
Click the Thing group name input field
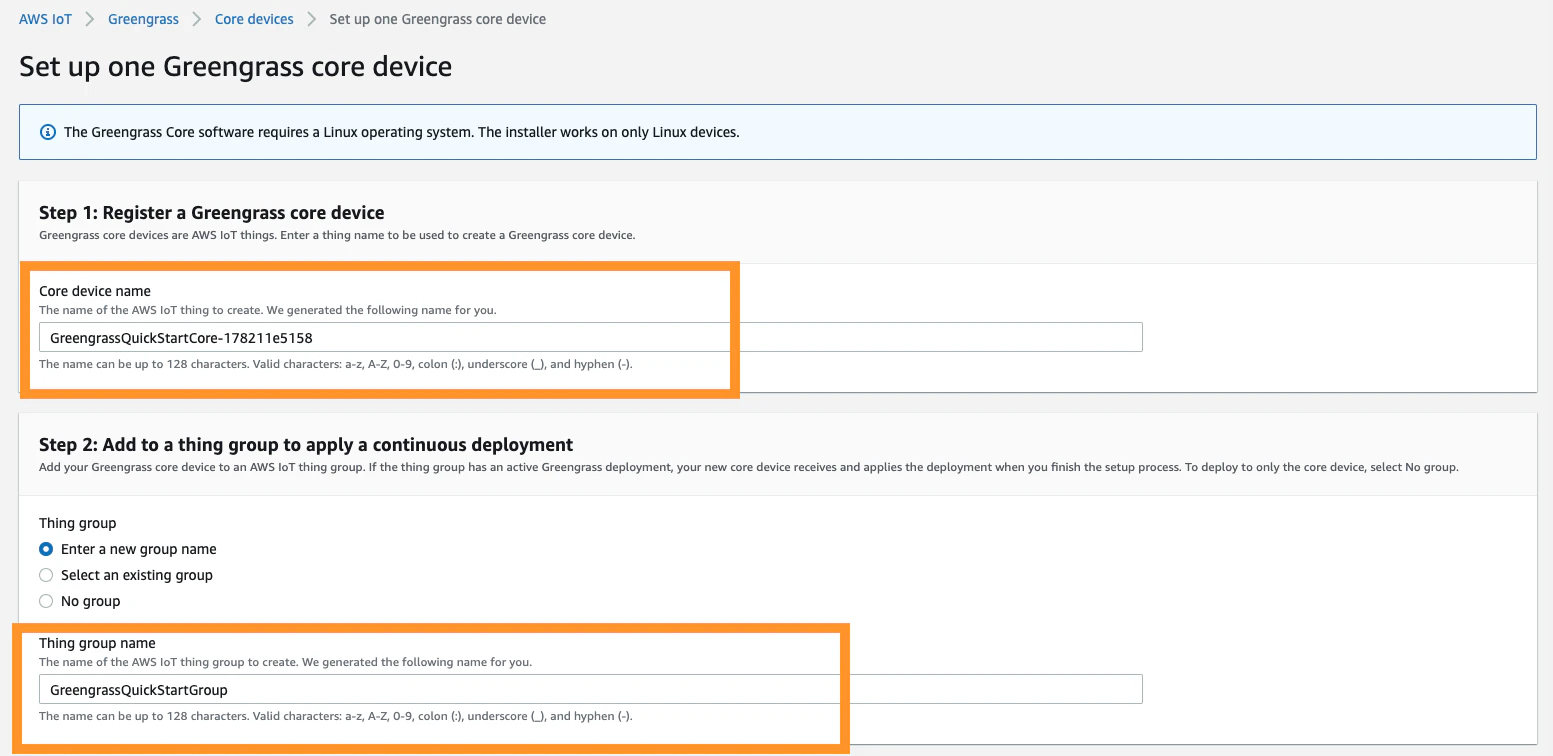tap(590, 689)
